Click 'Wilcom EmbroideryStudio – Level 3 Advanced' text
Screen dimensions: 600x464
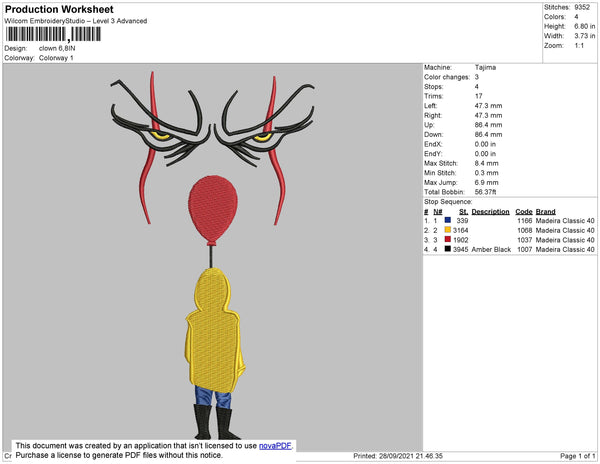pyautogui.click(x=76, y=21)
